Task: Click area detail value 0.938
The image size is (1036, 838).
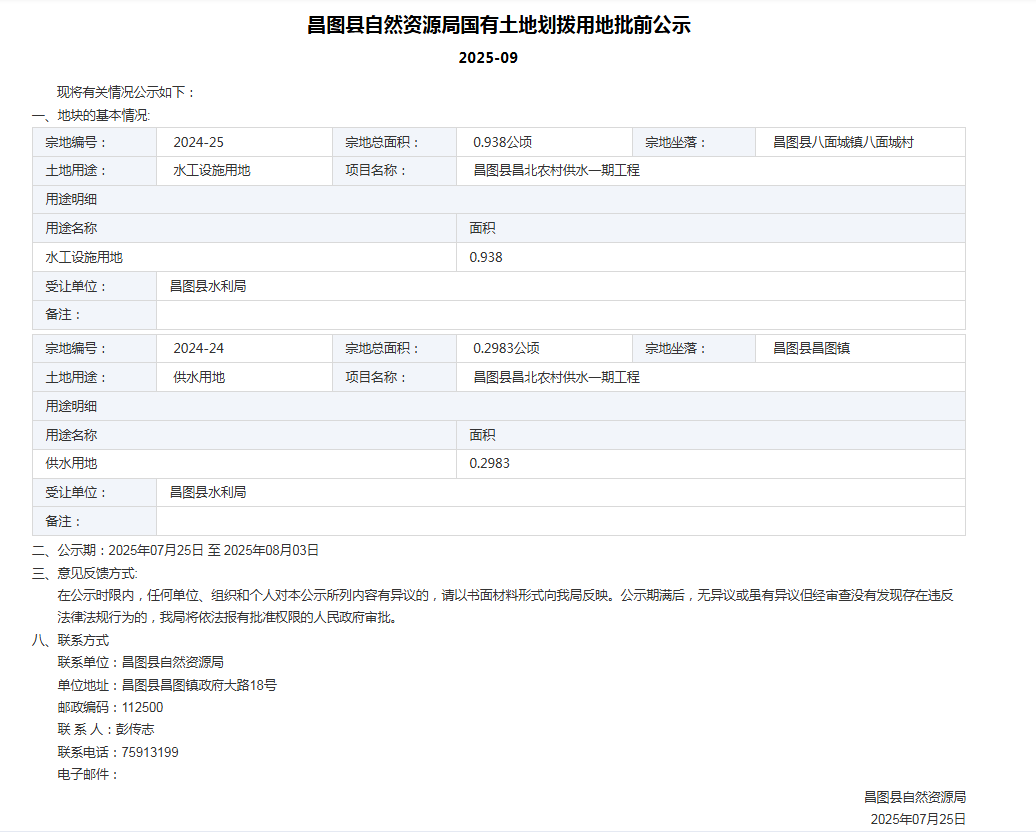Action: [x=486, y=257]
